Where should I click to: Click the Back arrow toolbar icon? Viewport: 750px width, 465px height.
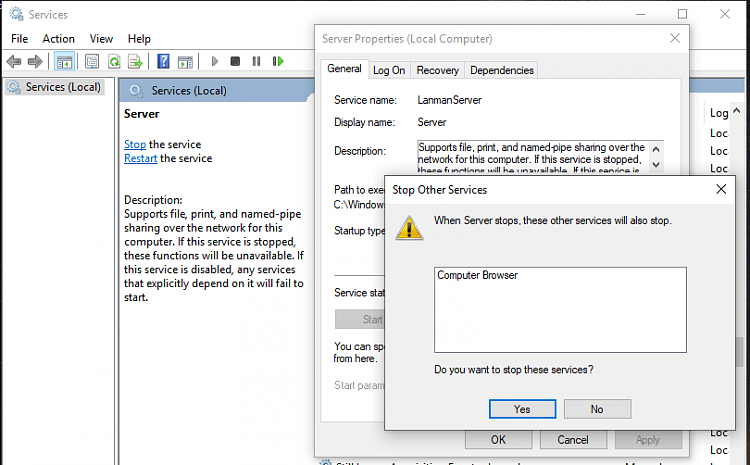pyautogui.click(x=14, y=61)
